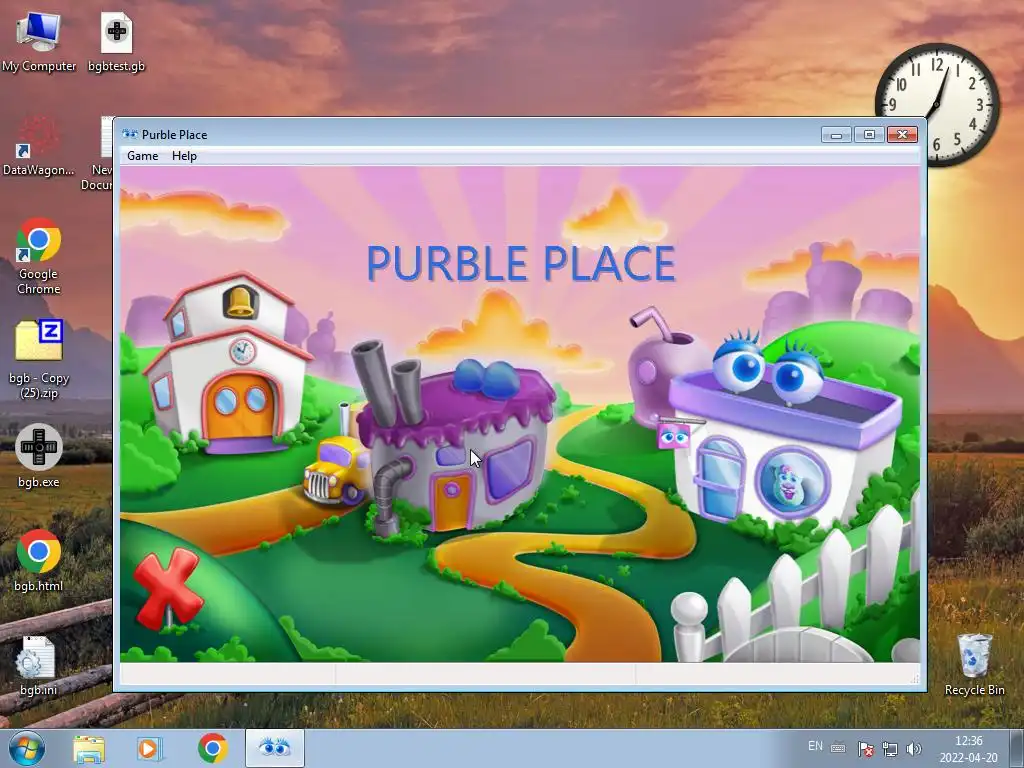Close the Purble Place window
This screenshot has height=768, width=1024.
(x=902, y=135)
